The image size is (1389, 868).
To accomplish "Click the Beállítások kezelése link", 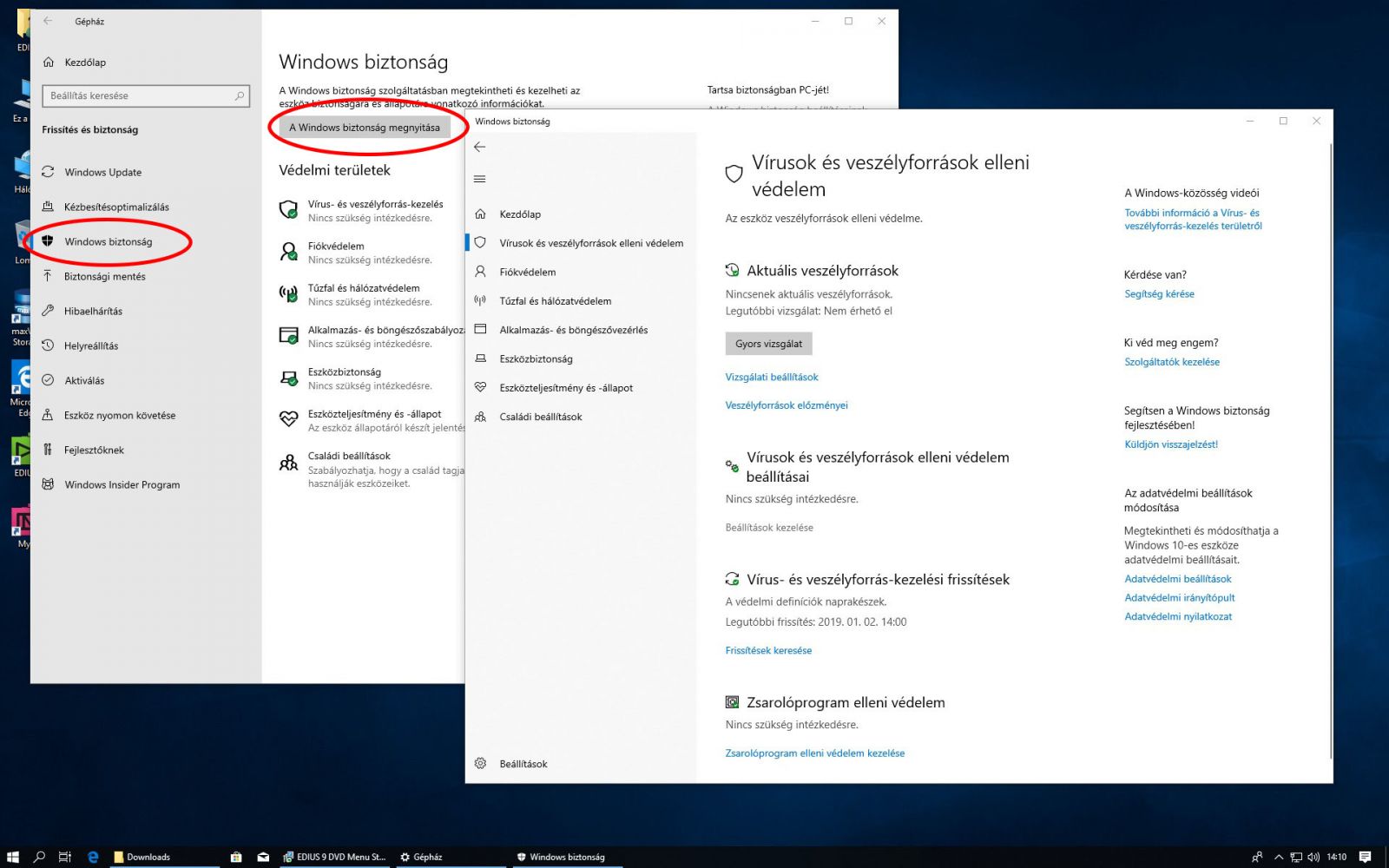I will click(769, 528).
